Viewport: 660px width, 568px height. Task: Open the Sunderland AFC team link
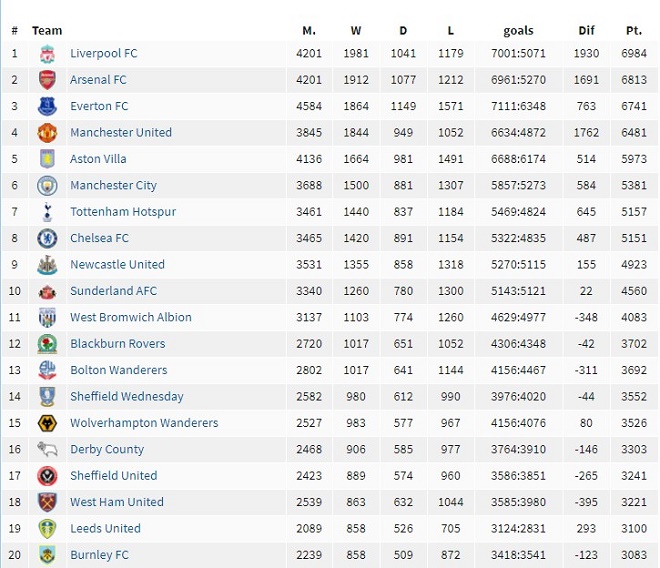point(113,291)
